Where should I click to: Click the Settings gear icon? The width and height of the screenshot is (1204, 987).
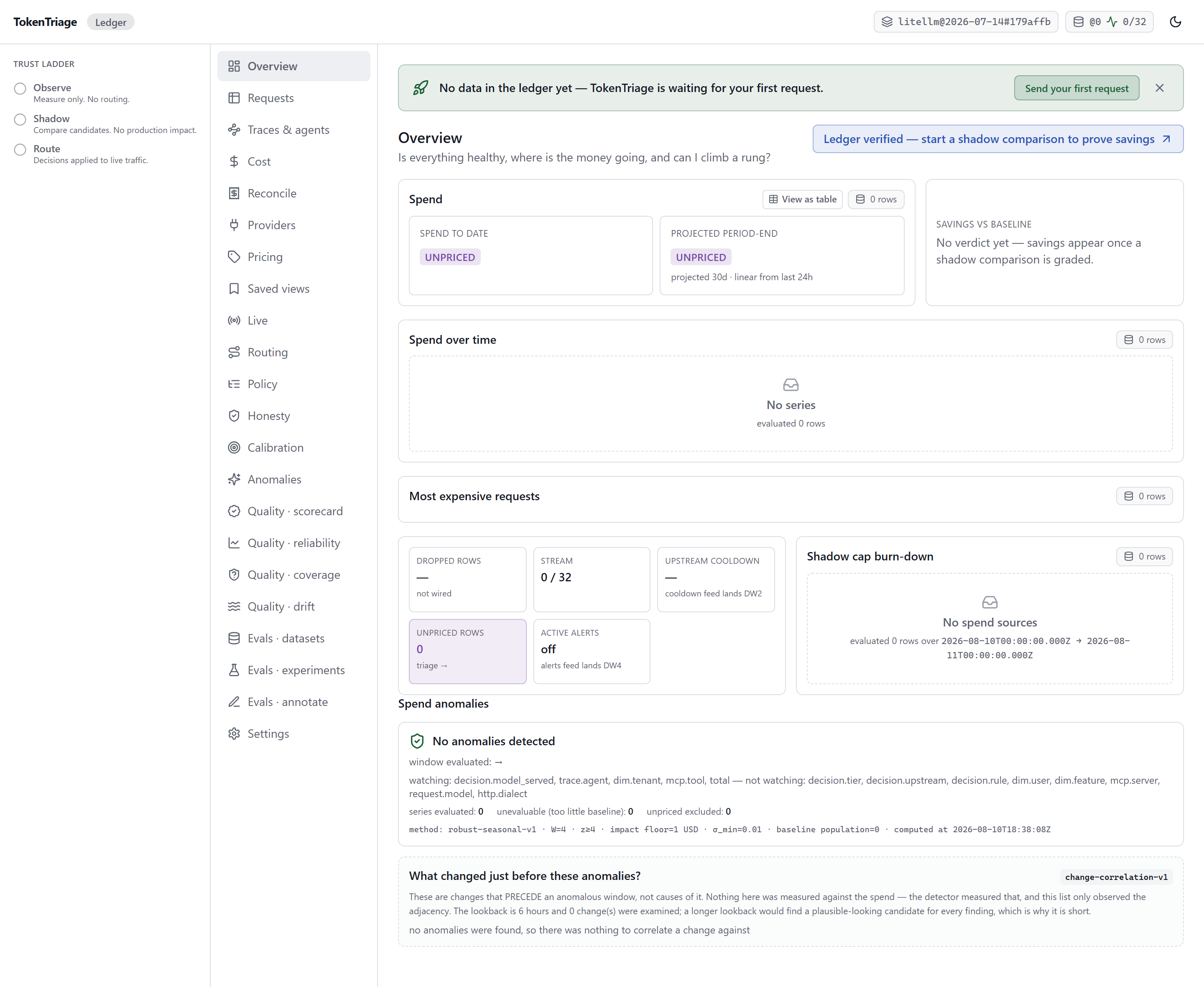point(234,734)
